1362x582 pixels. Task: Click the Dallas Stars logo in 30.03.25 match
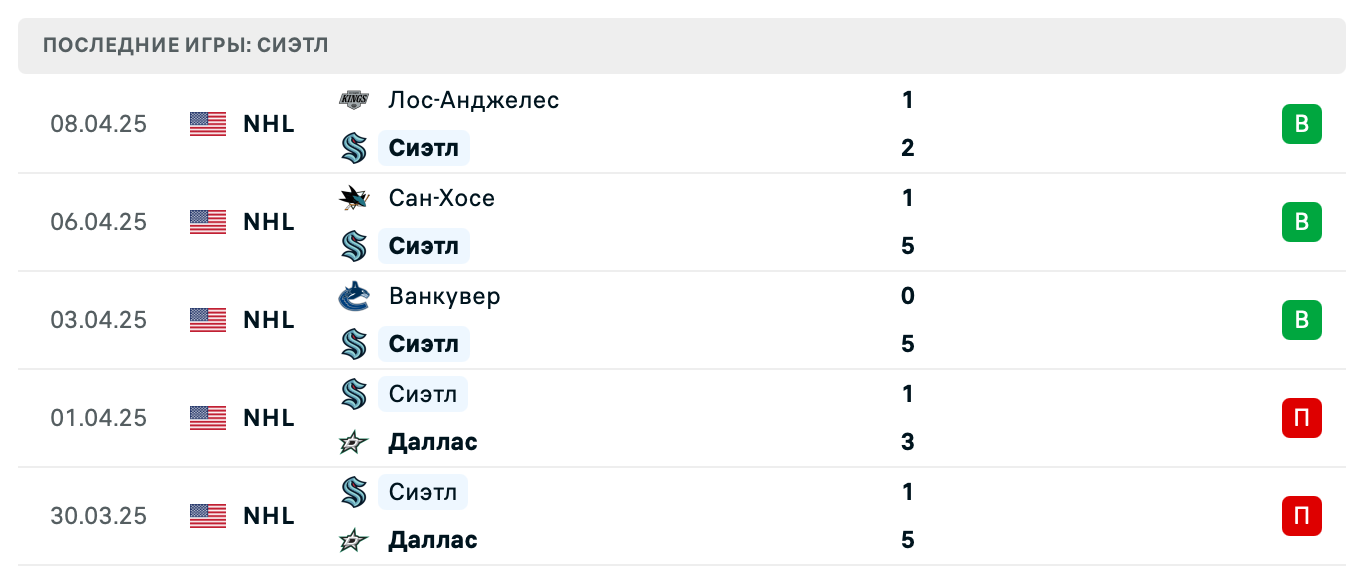[x=354, y=540]
